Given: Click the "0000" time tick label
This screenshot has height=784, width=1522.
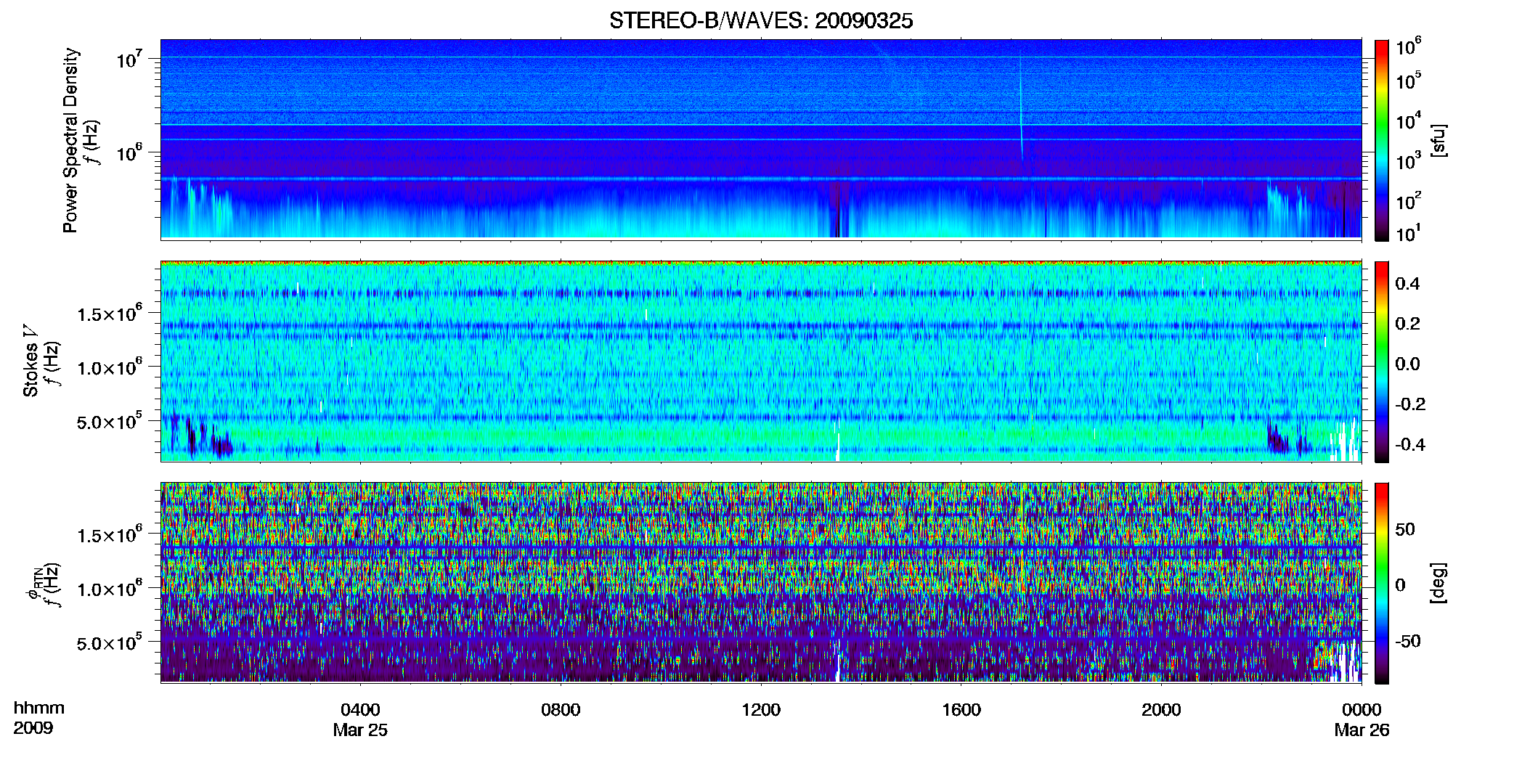Looking at the screenshot, I should [x=1362, y=709].
